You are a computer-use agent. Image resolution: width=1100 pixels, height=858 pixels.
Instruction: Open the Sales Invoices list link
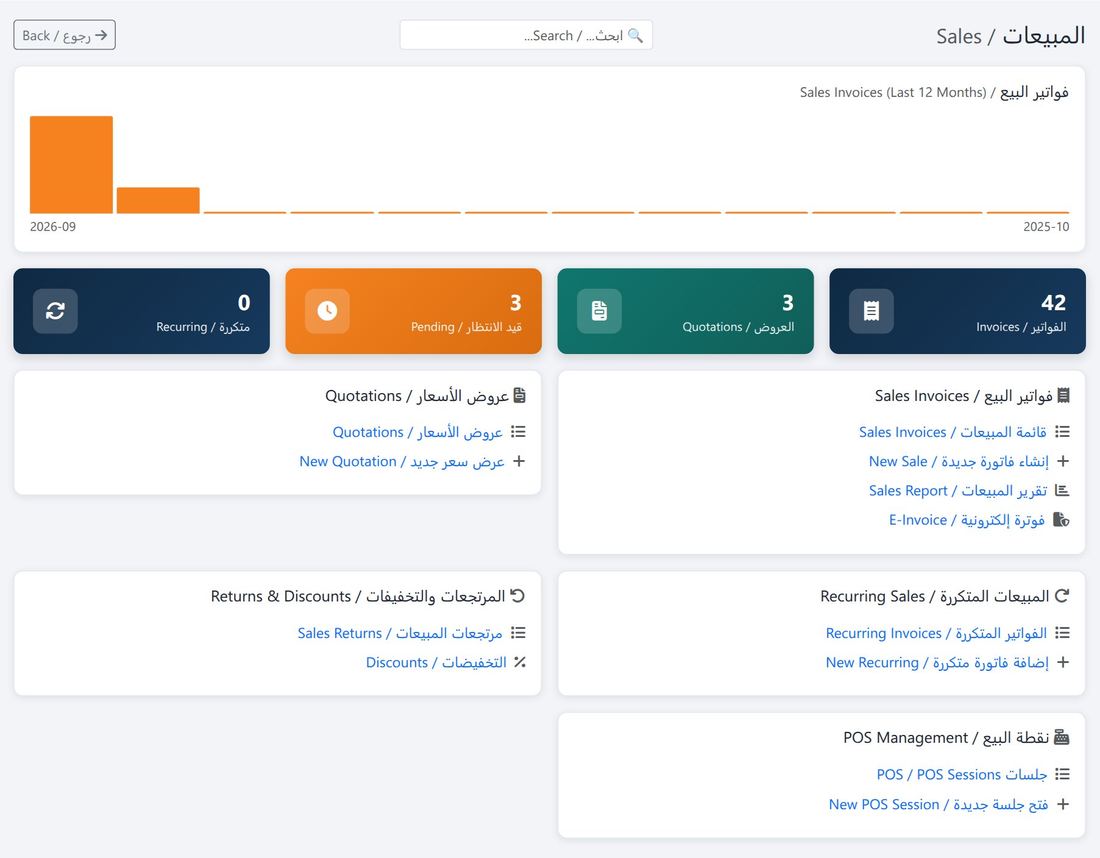[953, 432]
